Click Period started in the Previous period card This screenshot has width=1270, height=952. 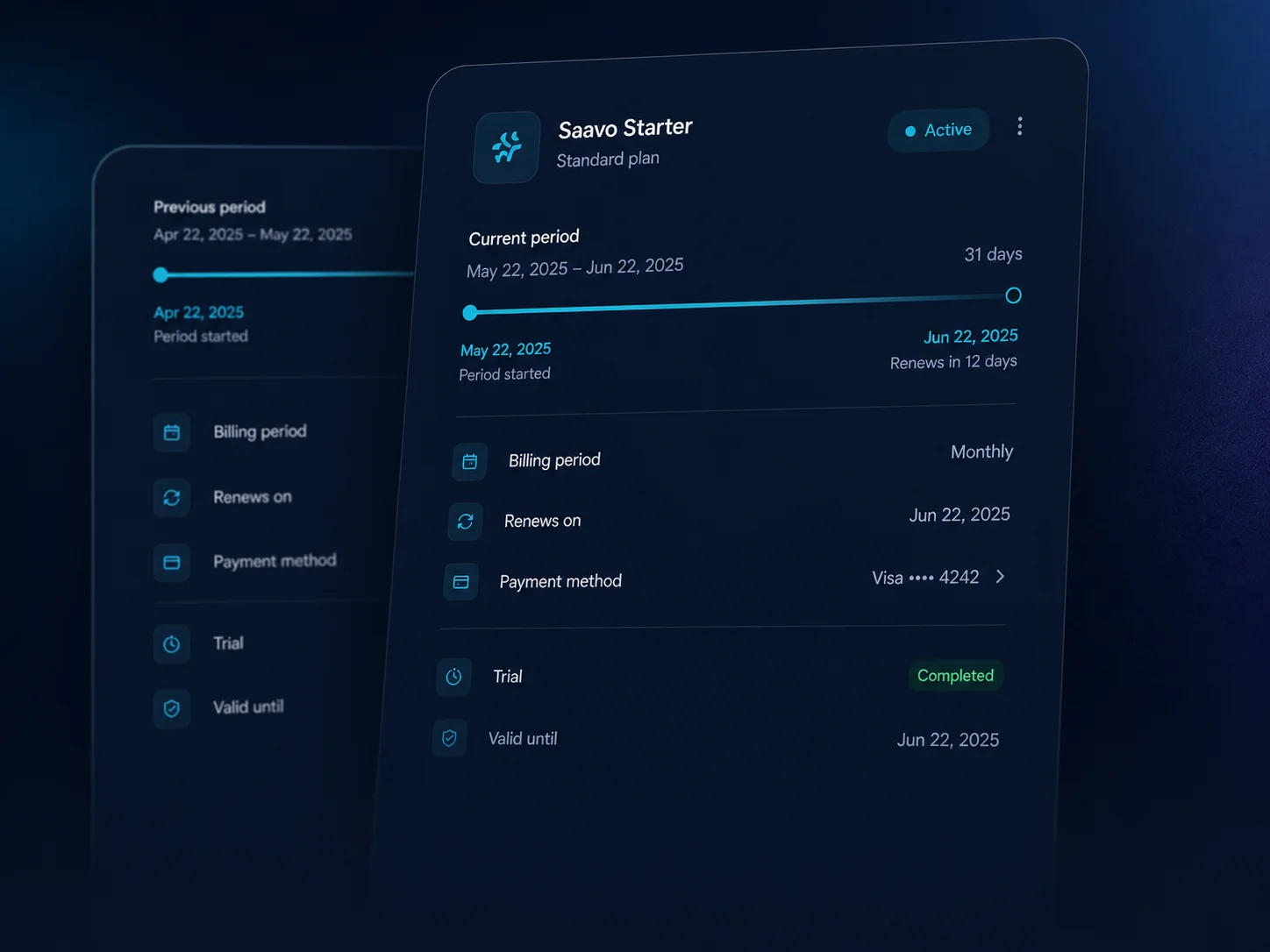(201, 336)
